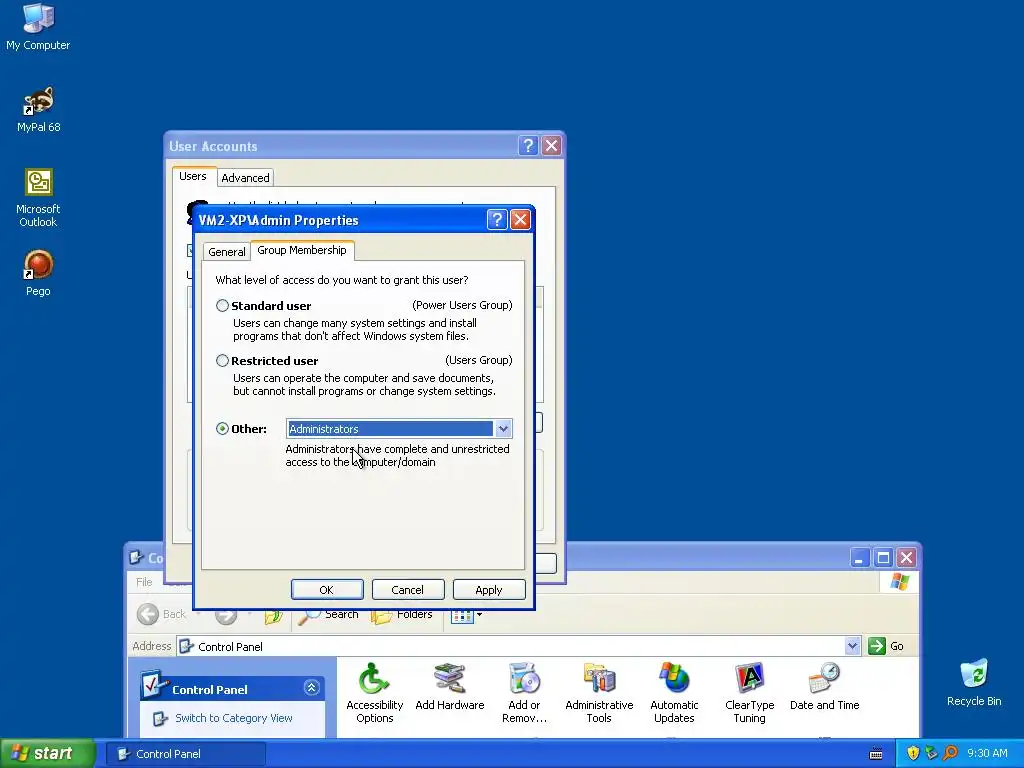Open Add Hardware applet

click(x=449, y=686)
